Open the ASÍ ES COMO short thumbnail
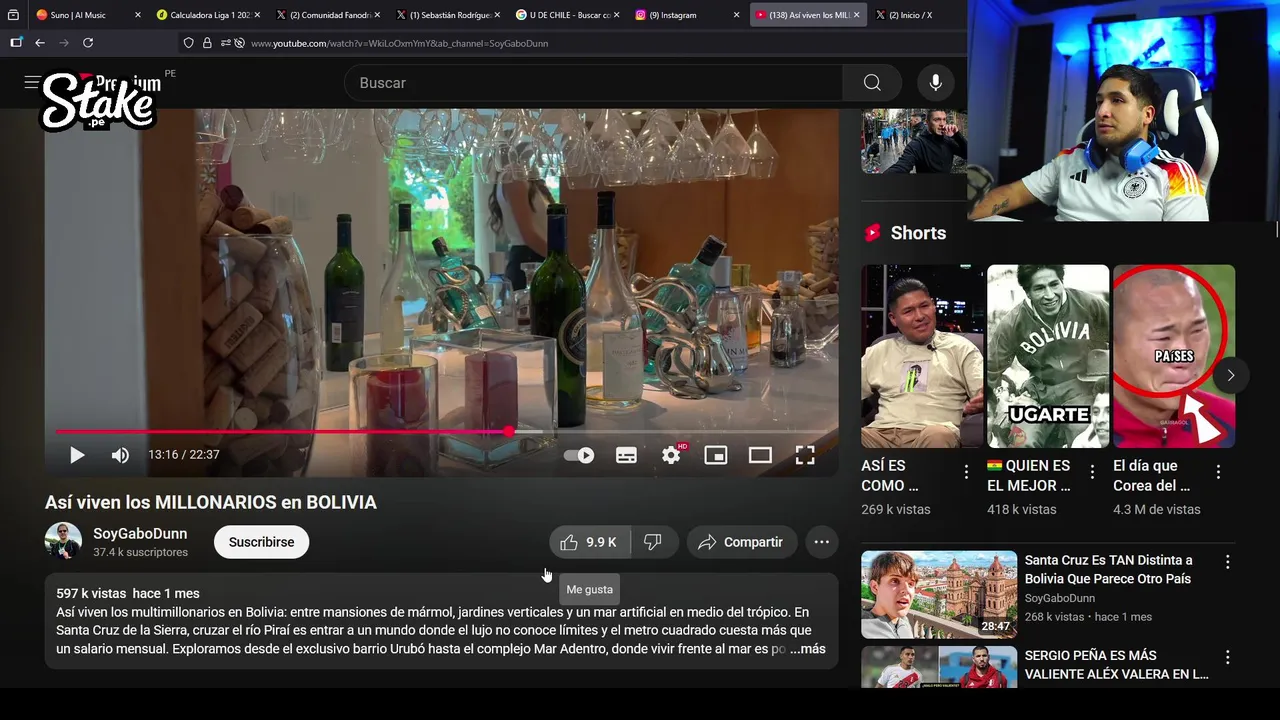The image size is (1280, 720). [922, 356]
